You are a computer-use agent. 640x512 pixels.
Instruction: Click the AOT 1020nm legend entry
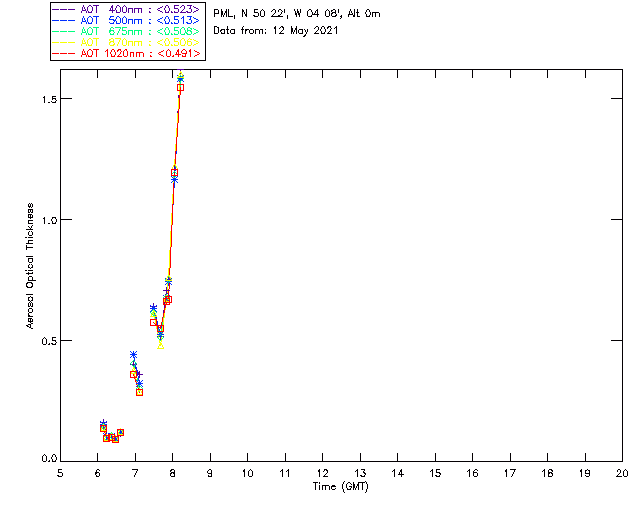coord(127,53)
